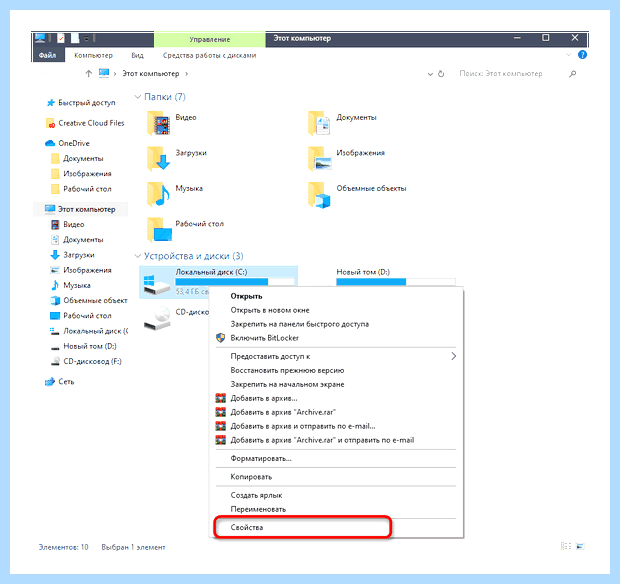
Task: Click the Creative Cloud Files folder icon
Action: click(x=51, y=123)
